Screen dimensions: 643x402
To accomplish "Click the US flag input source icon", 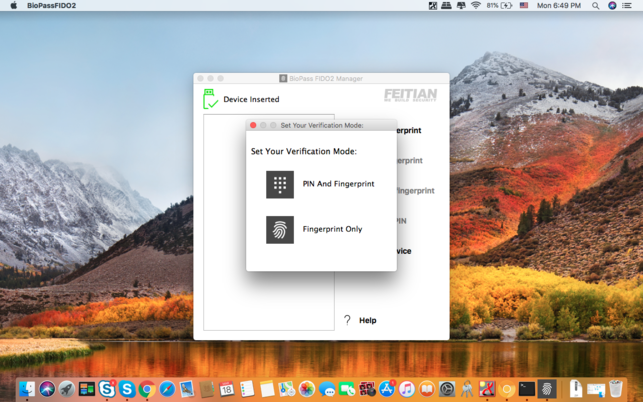I will pyautogui.click(x=524, y=5).
